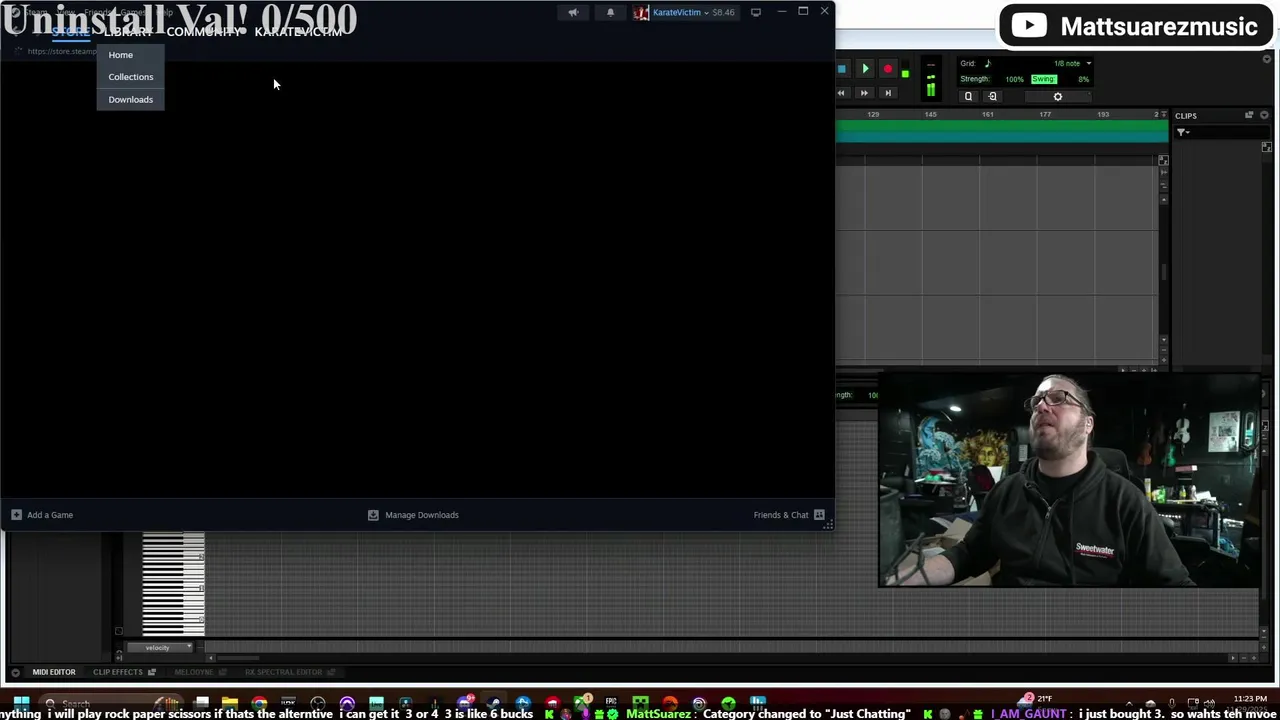The image size is (1280, 720).
Task: Click the Swing 8% value
Action: tap(1083, 79)
